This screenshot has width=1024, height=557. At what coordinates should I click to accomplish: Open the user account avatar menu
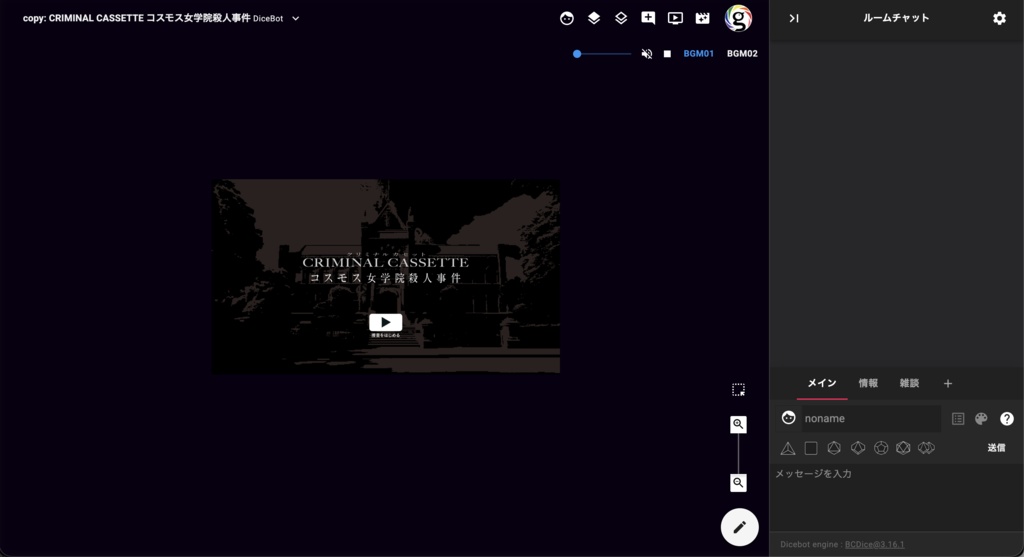[739, 18]
